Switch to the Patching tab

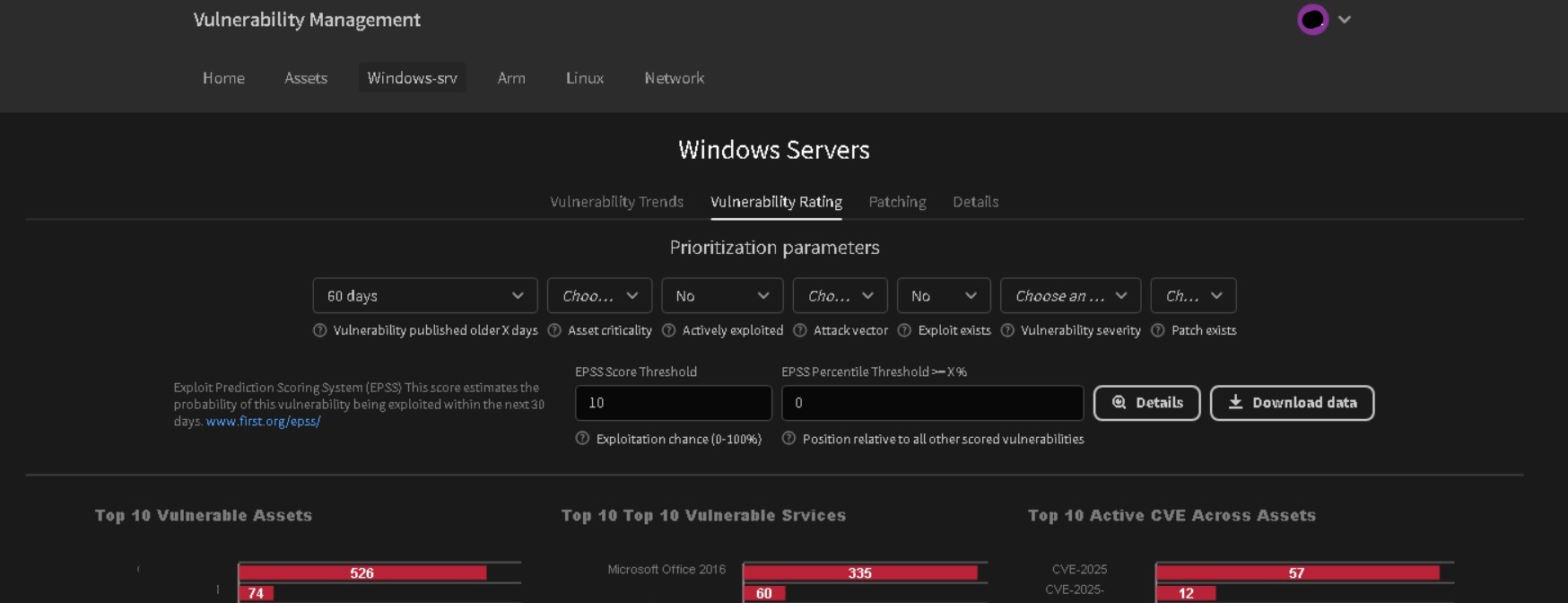coord(897,202)
